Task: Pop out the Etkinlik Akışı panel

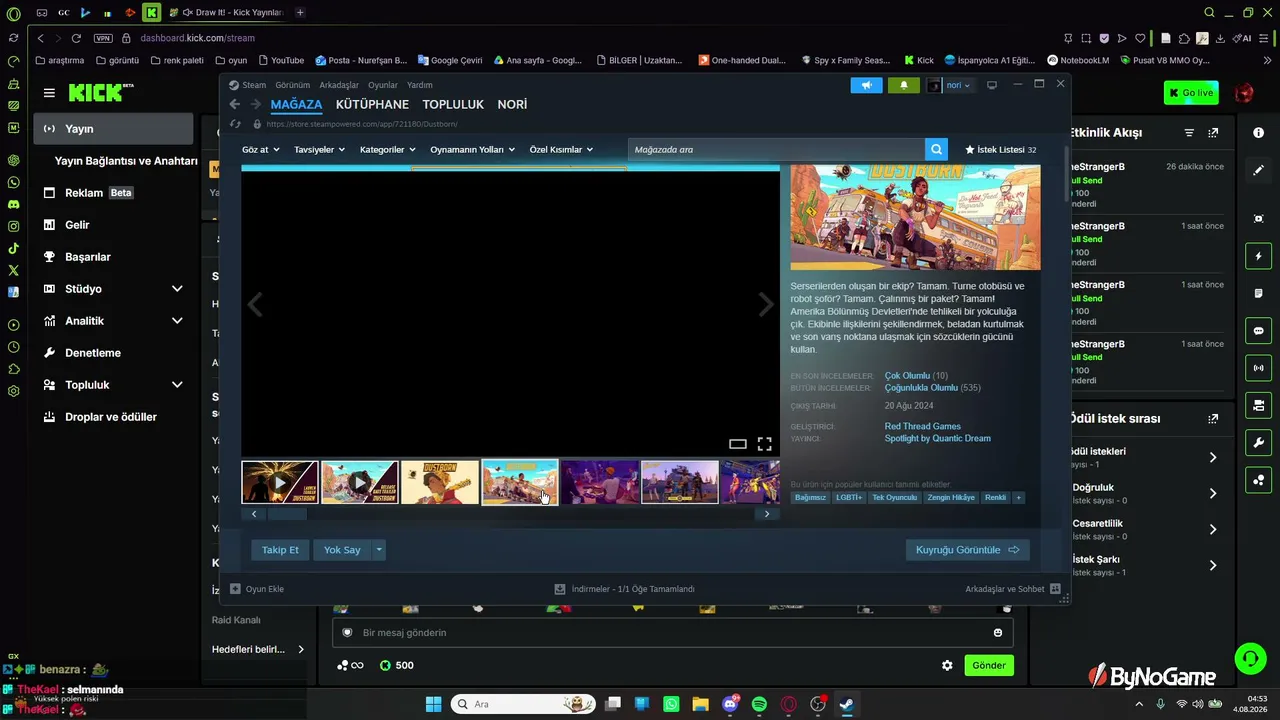Action: point(1213,133)
